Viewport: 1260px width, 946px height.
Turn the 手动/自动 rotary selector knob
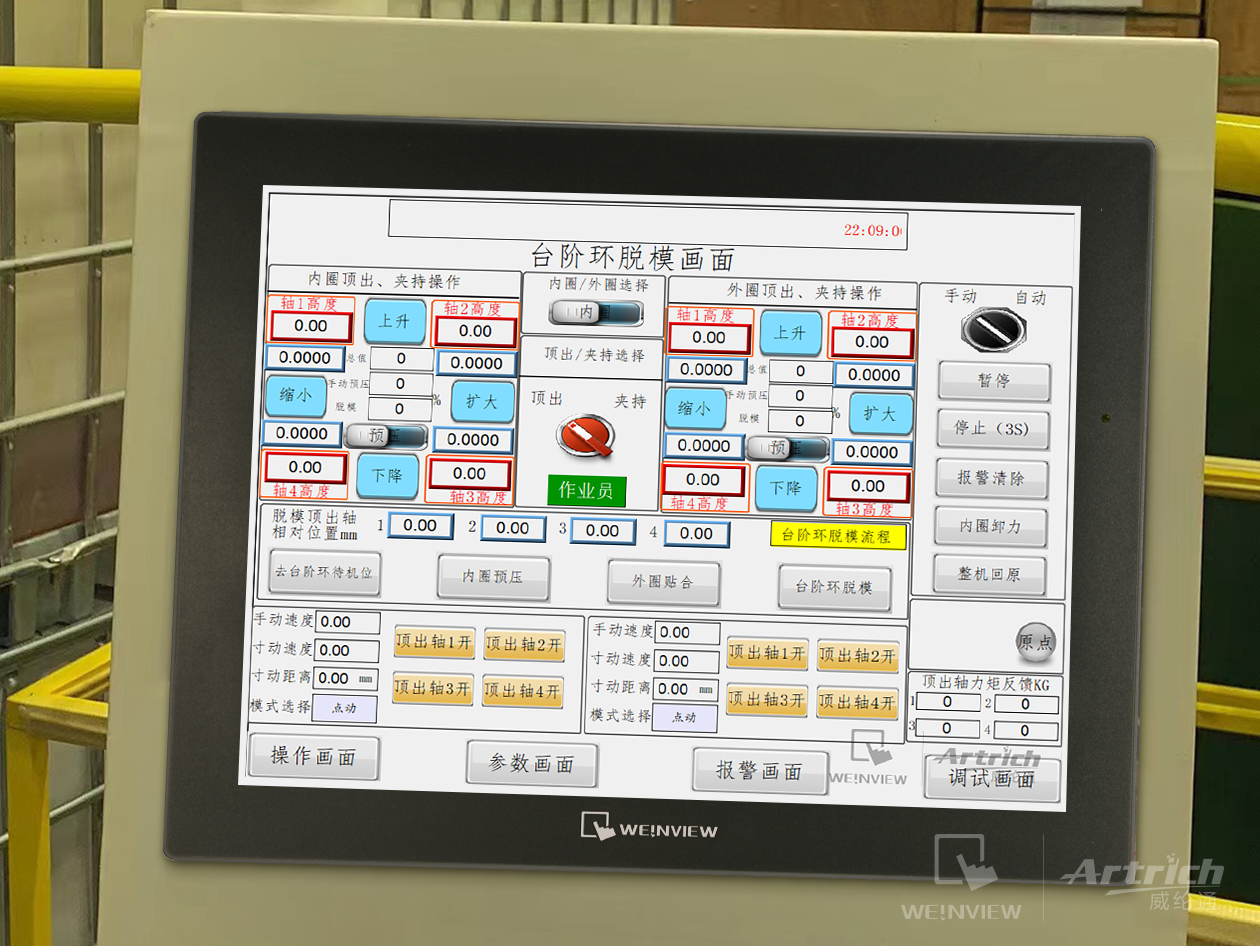[992, 329]
